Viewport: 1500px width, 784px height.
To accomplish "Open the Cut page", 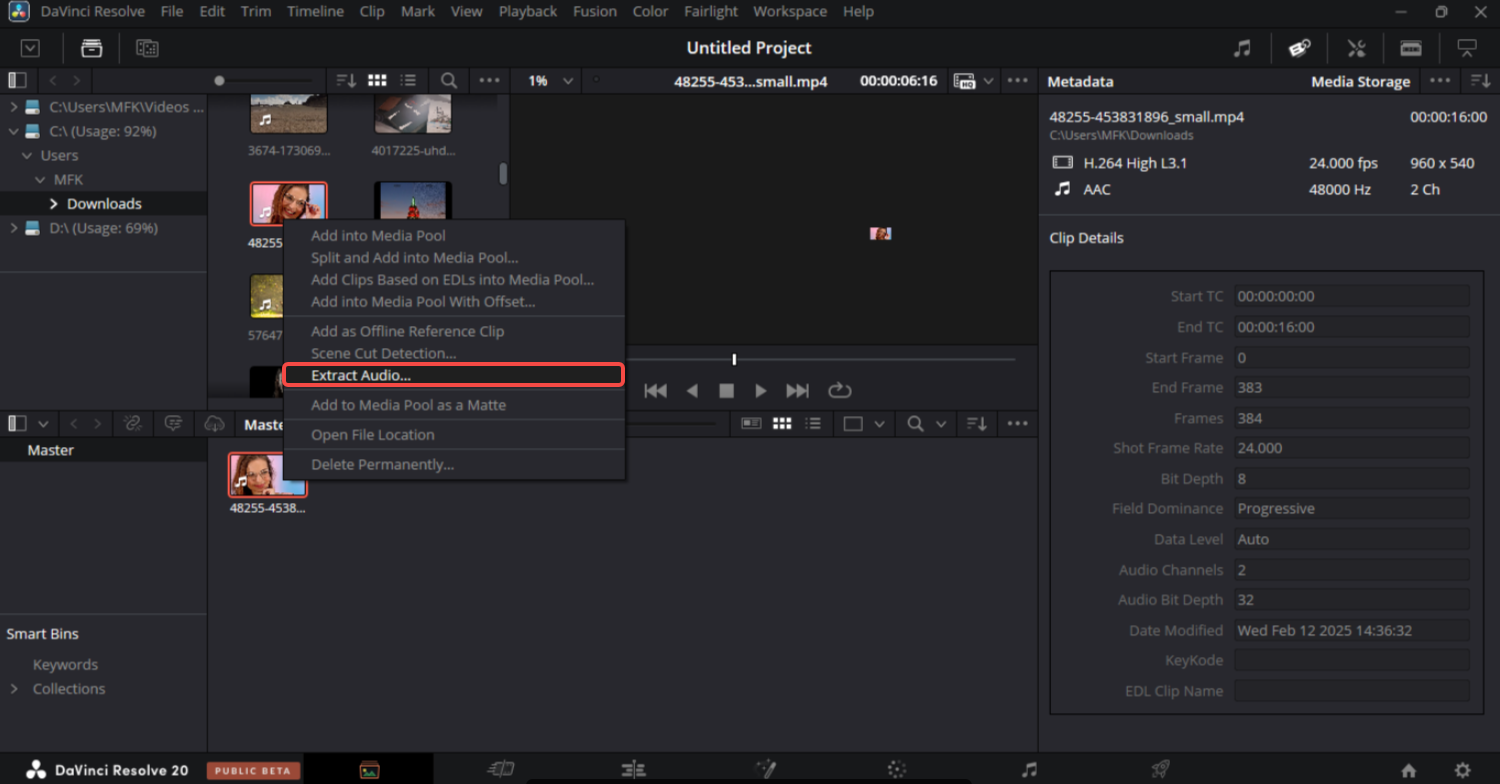I will (500, 768).
